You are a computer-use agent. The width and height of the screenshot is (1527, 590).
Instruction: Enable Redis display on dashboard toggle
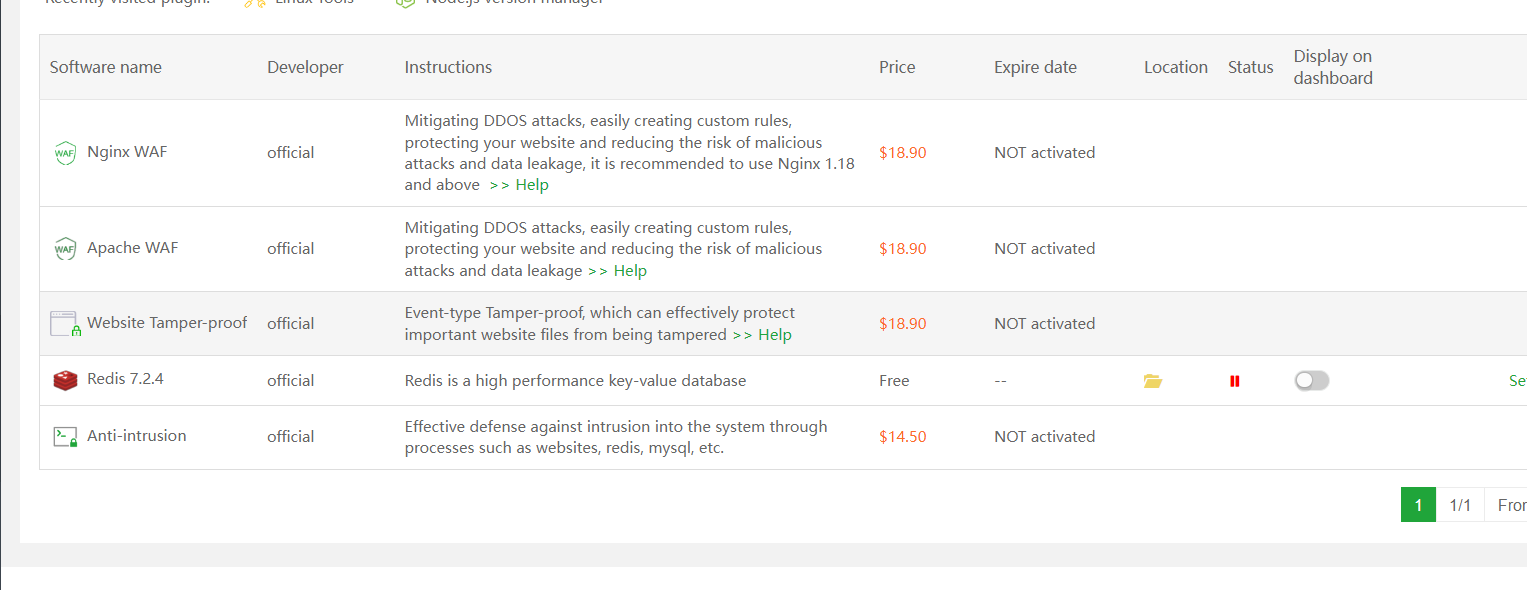[x=1311, y=381]
